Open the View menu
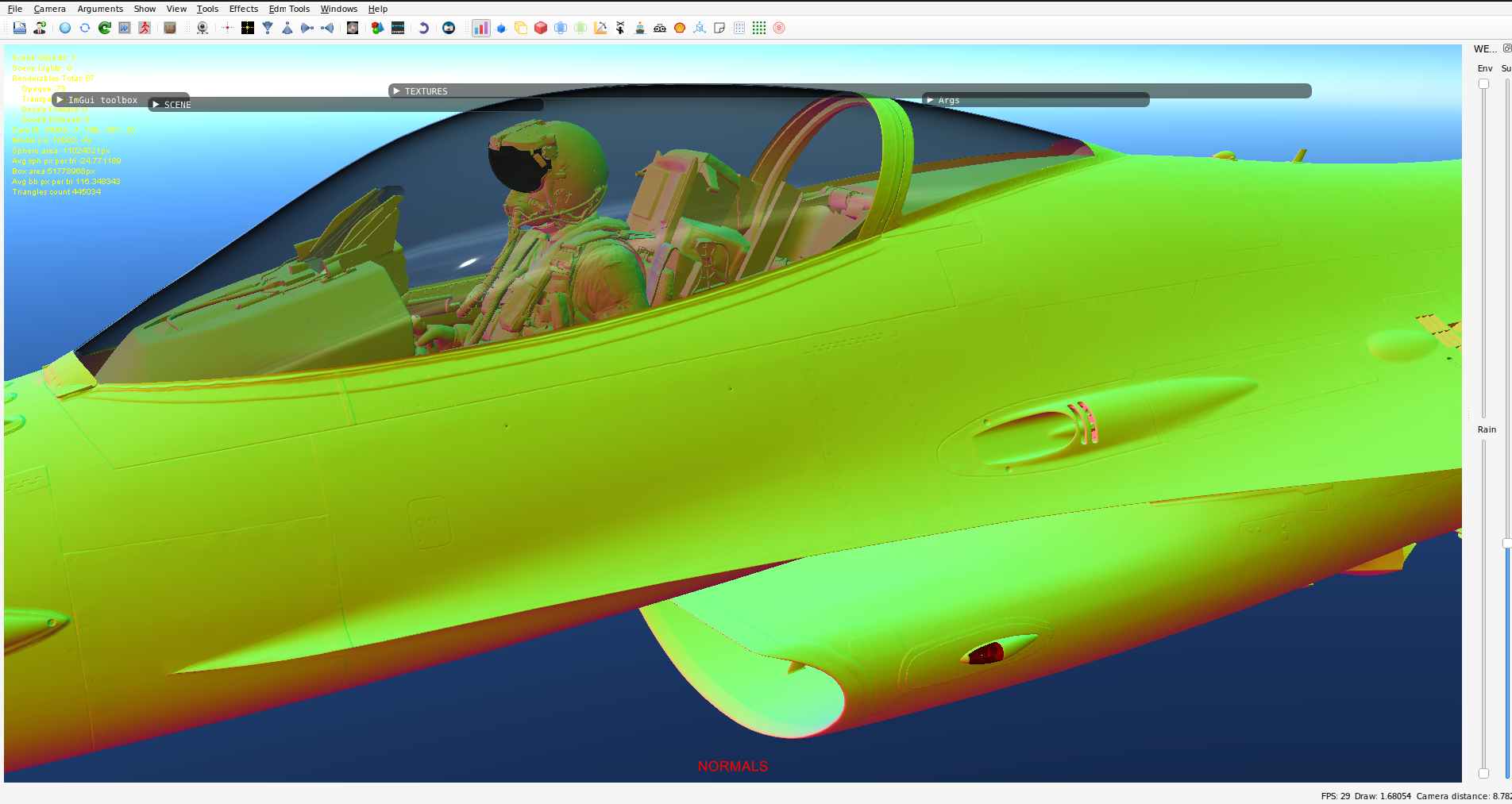 click(176, 9)
